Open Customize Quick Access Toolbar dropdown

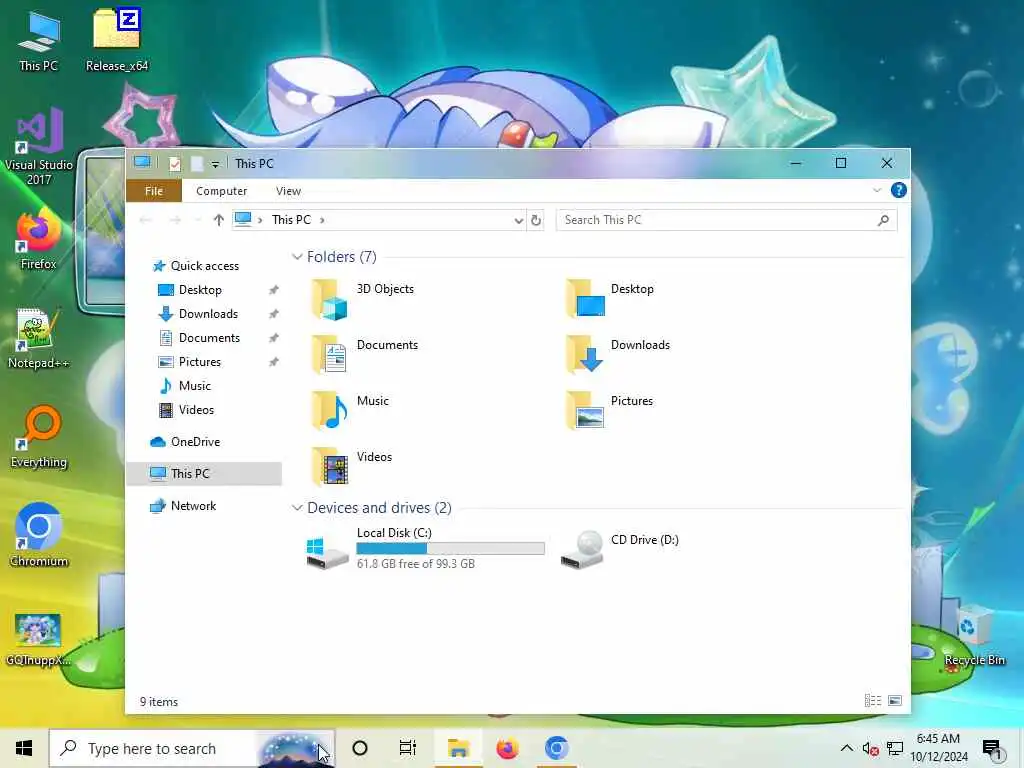215,165
